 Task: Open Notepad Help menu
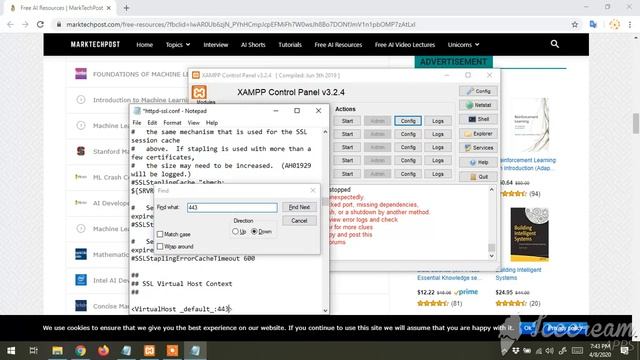pyautogui.click(x=212, y=122)
